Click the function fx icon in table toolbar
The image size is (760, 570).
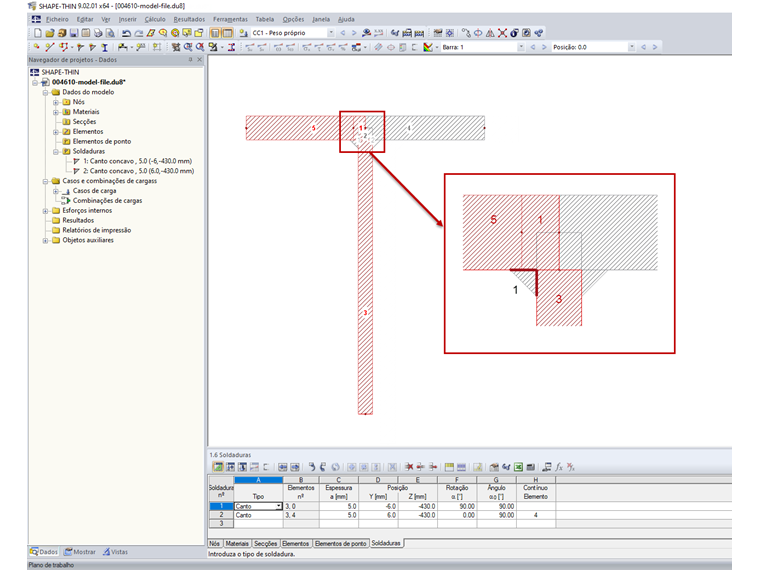[x=559, y=467]
